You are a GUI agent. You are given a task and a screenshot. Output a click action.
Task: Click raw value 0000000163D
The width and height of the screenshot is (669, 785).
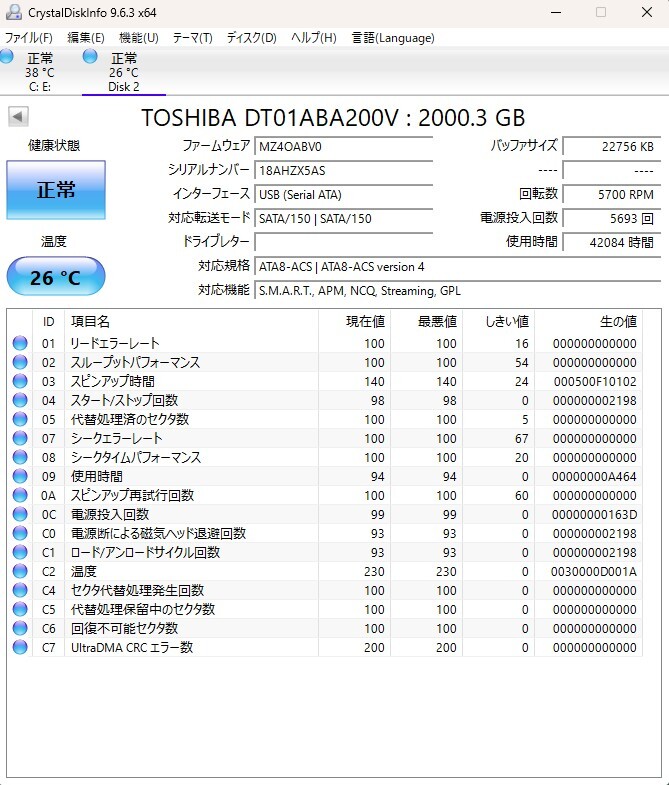click(594, 515)
